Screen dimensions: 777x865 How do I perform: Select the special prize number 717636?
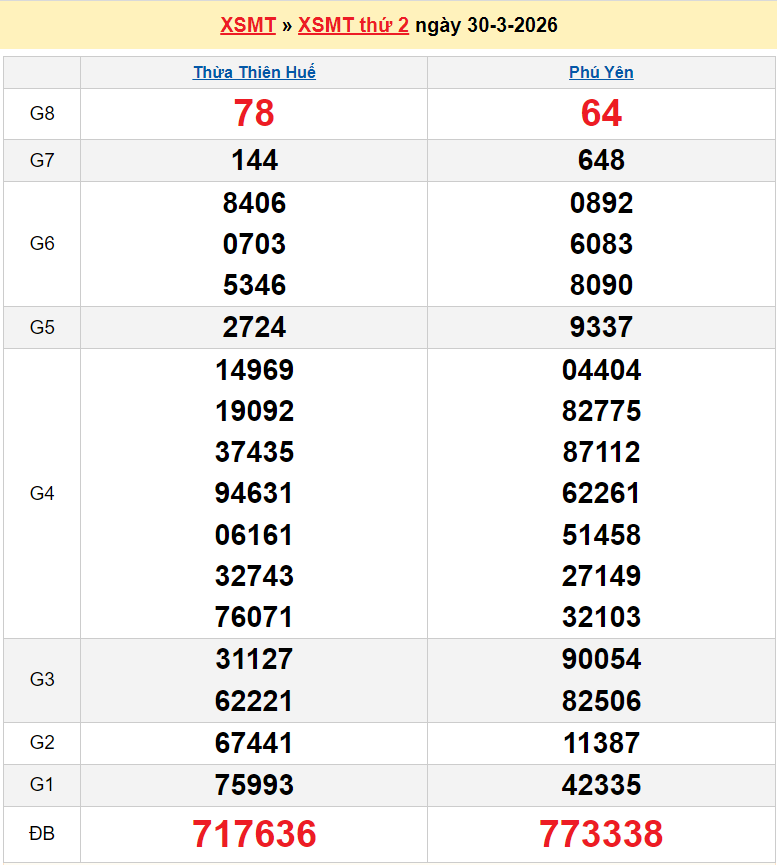coord(254,834)
